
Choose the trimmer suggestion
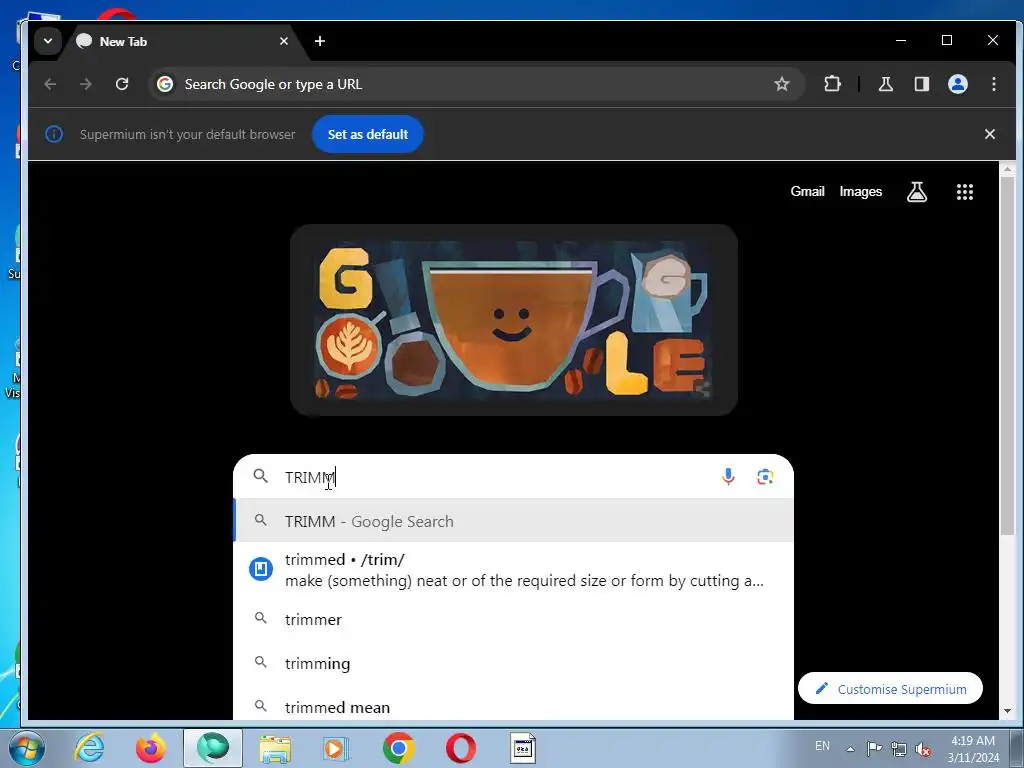513,619
